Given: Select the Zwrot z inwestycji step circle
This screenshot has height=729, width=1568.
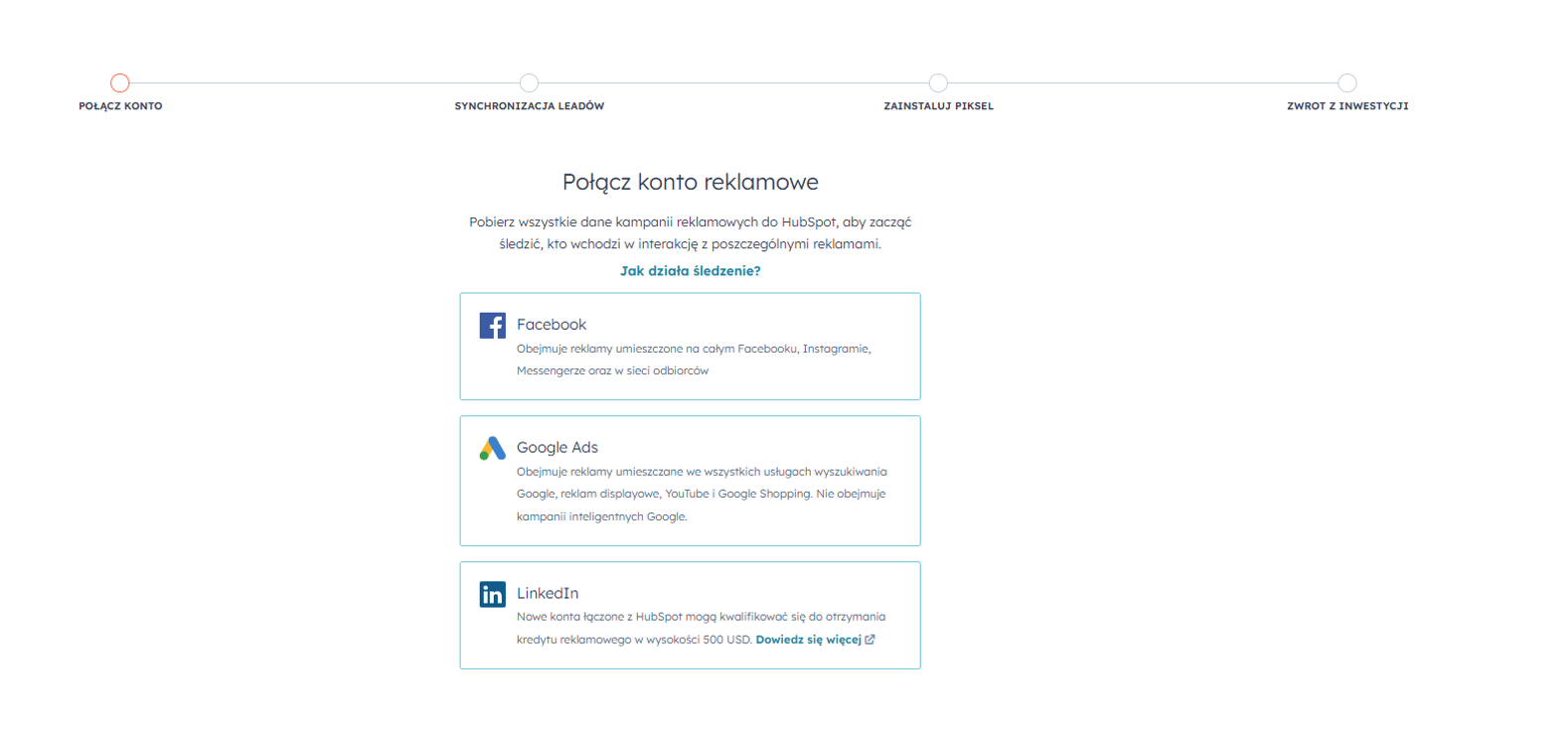Looking at the screenshot, I should 1347,82.
